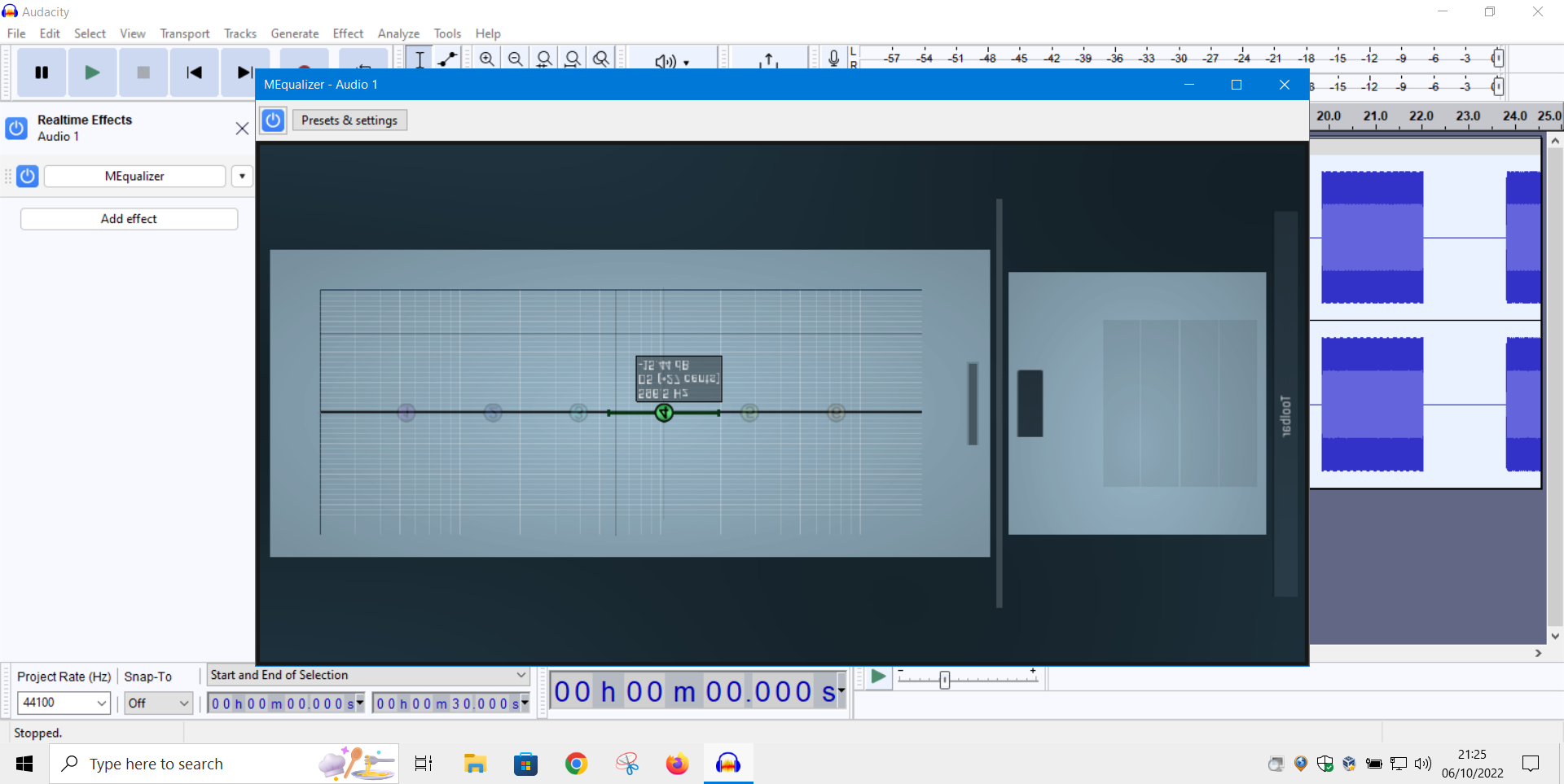Adjust the playback speed slider
The height and width of the screenshot is (784, 1564).
click(x=944, y=678)
